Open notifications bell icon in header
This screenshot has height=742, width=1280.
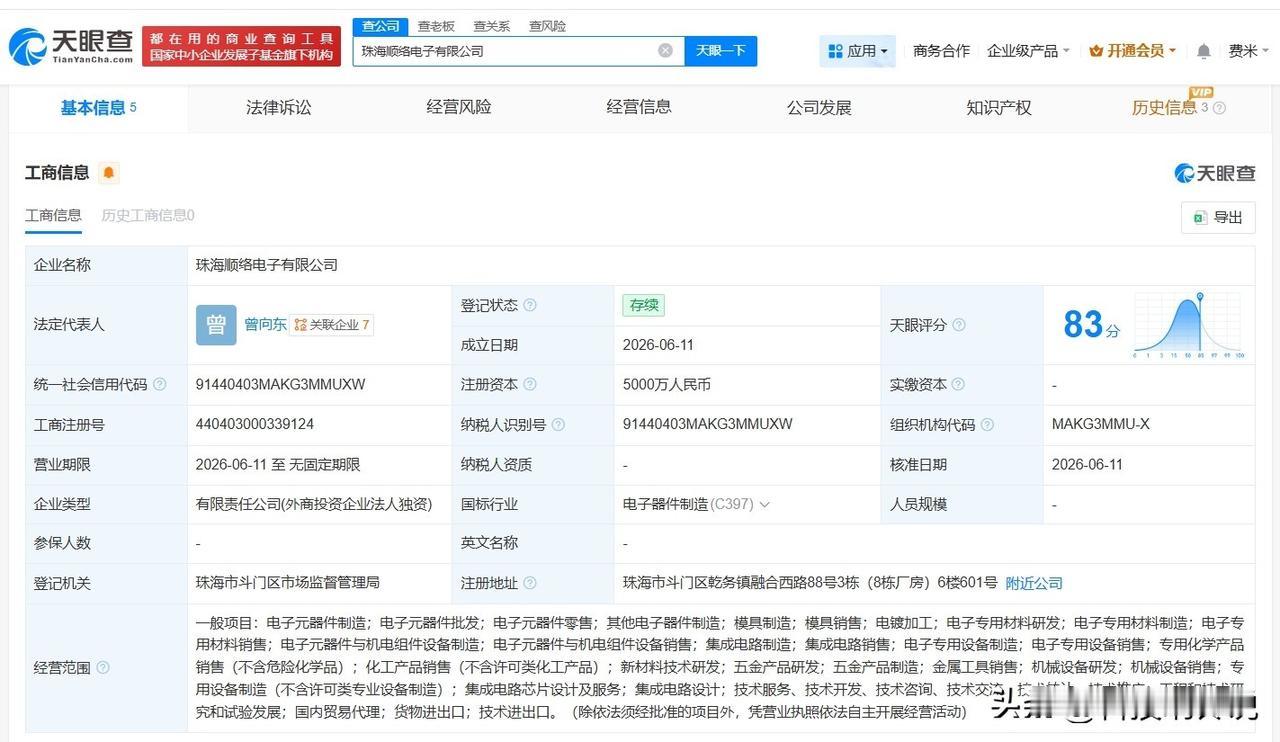[x=1204, y=51]
